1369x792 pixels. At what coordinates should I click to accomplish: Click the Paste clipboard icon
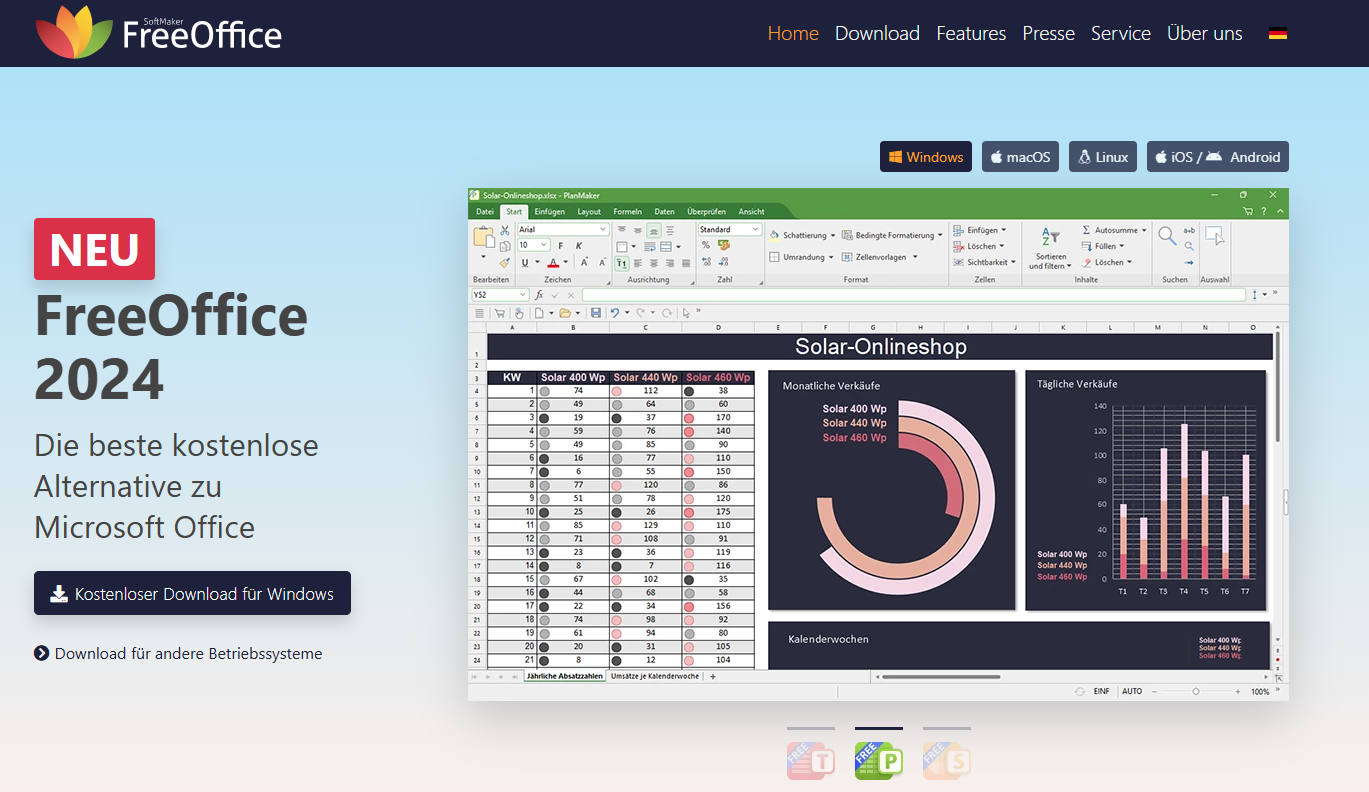coord(484,238)
